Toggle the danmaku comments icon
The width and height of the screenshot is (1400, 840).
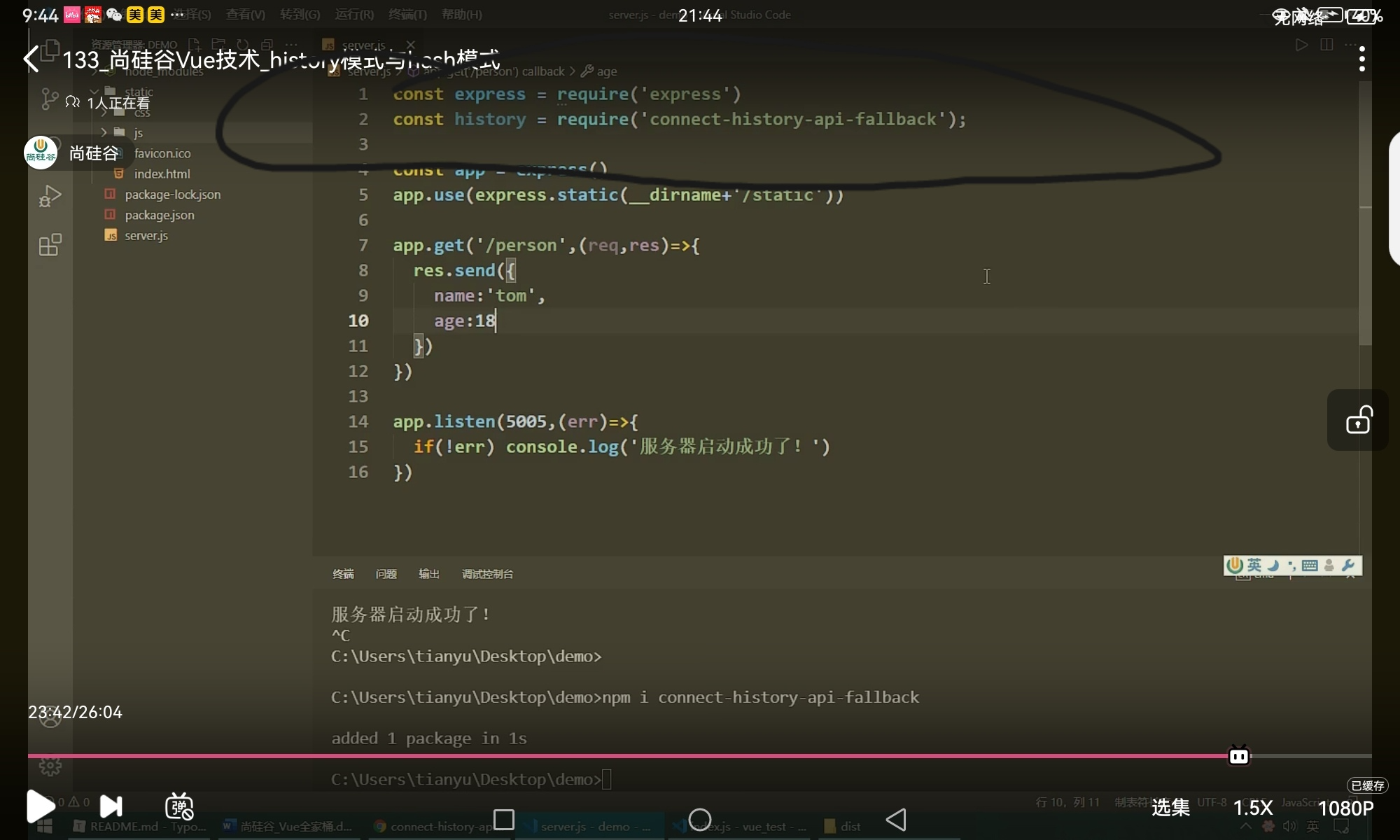pyautogui.click(x=179, y=806)
